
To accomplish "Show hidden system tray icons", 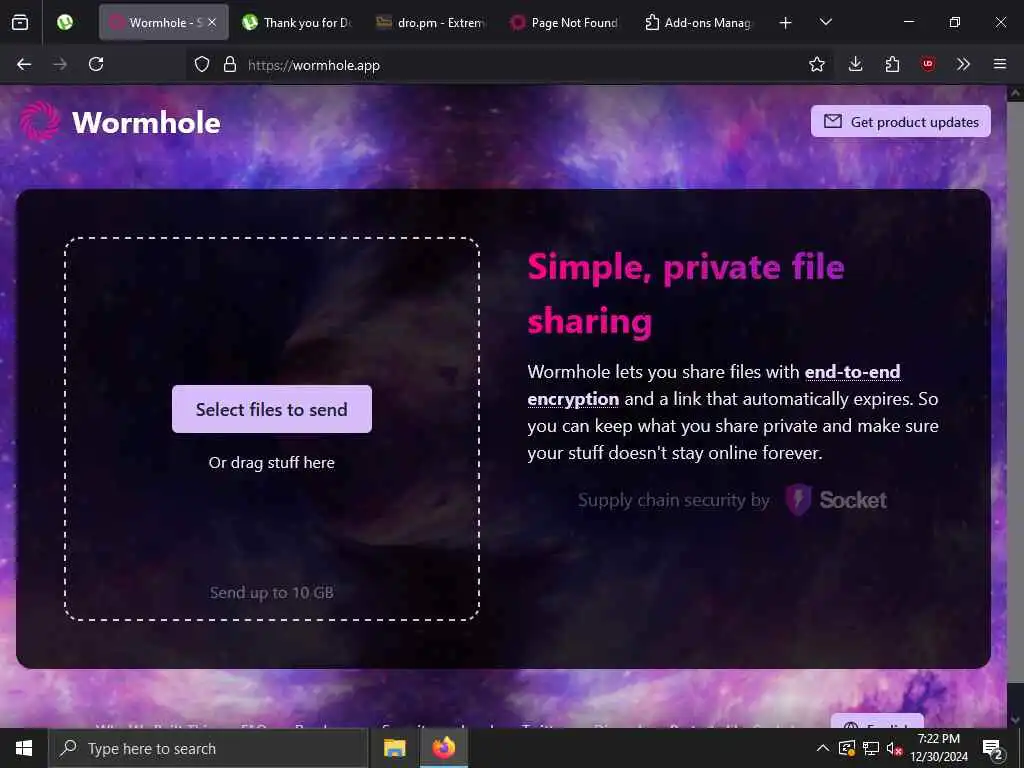I will (823, 748).
